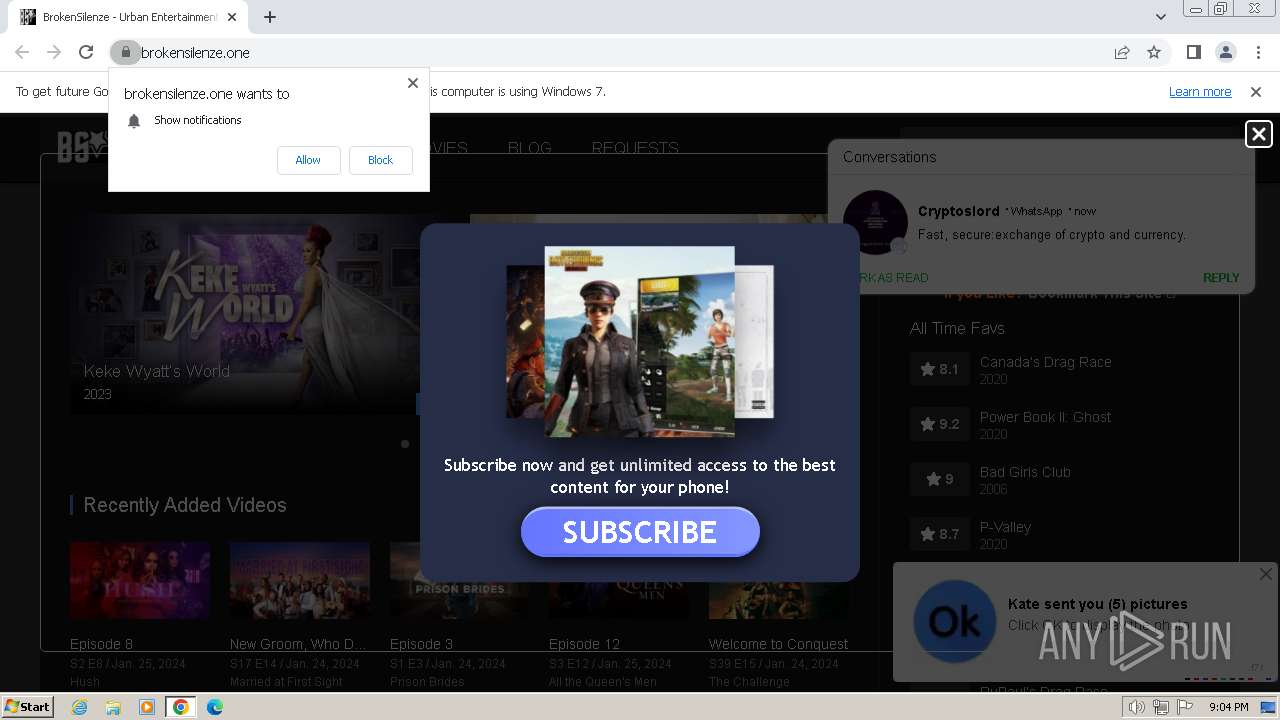Image resolution: width=1280 pixels, height=720 pixels.
Task: Click the PUBG game ad image
Action: [x=640, y=340]
